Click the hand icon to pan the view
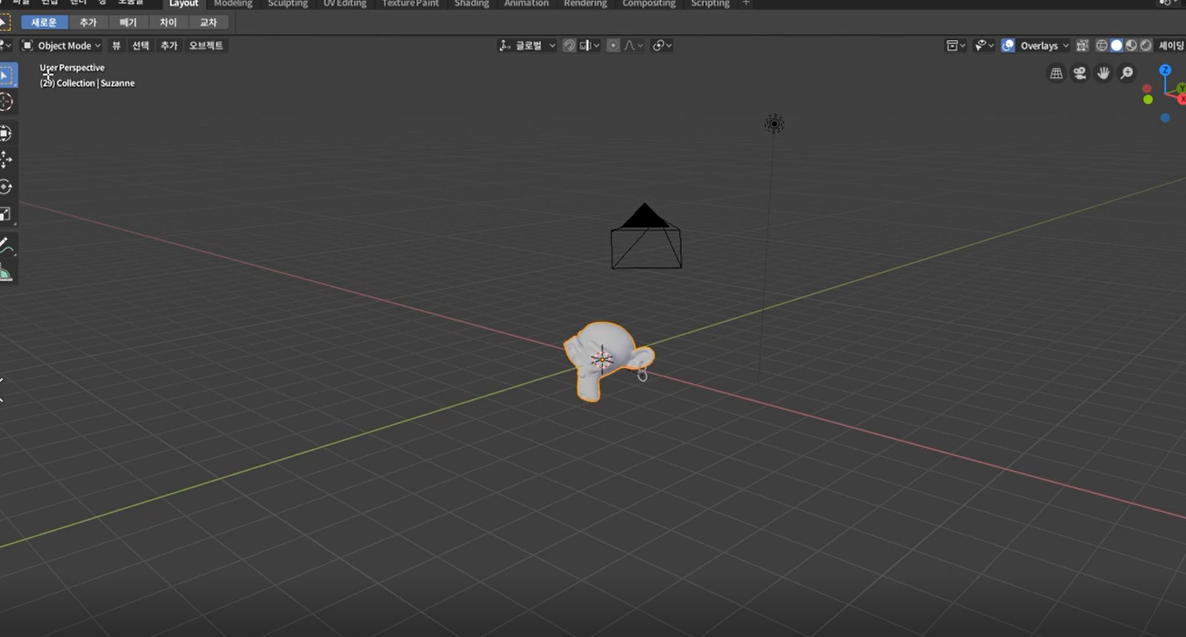 pos(1103,73)
